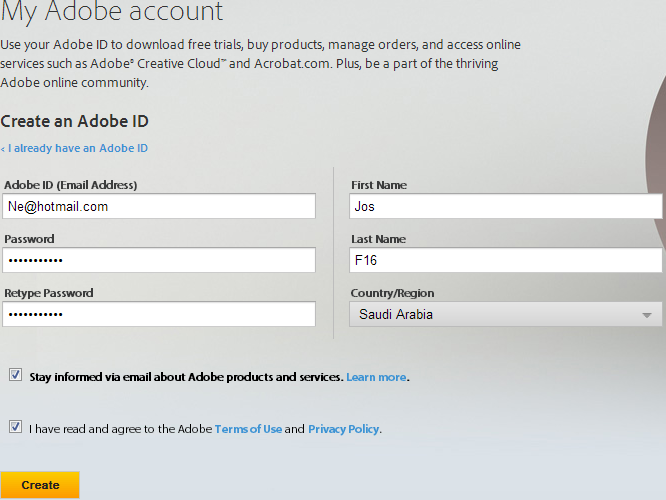Screen dimensions: 666x500
Task: Click the First Name field containing Jos
Action: pos(505,206)
